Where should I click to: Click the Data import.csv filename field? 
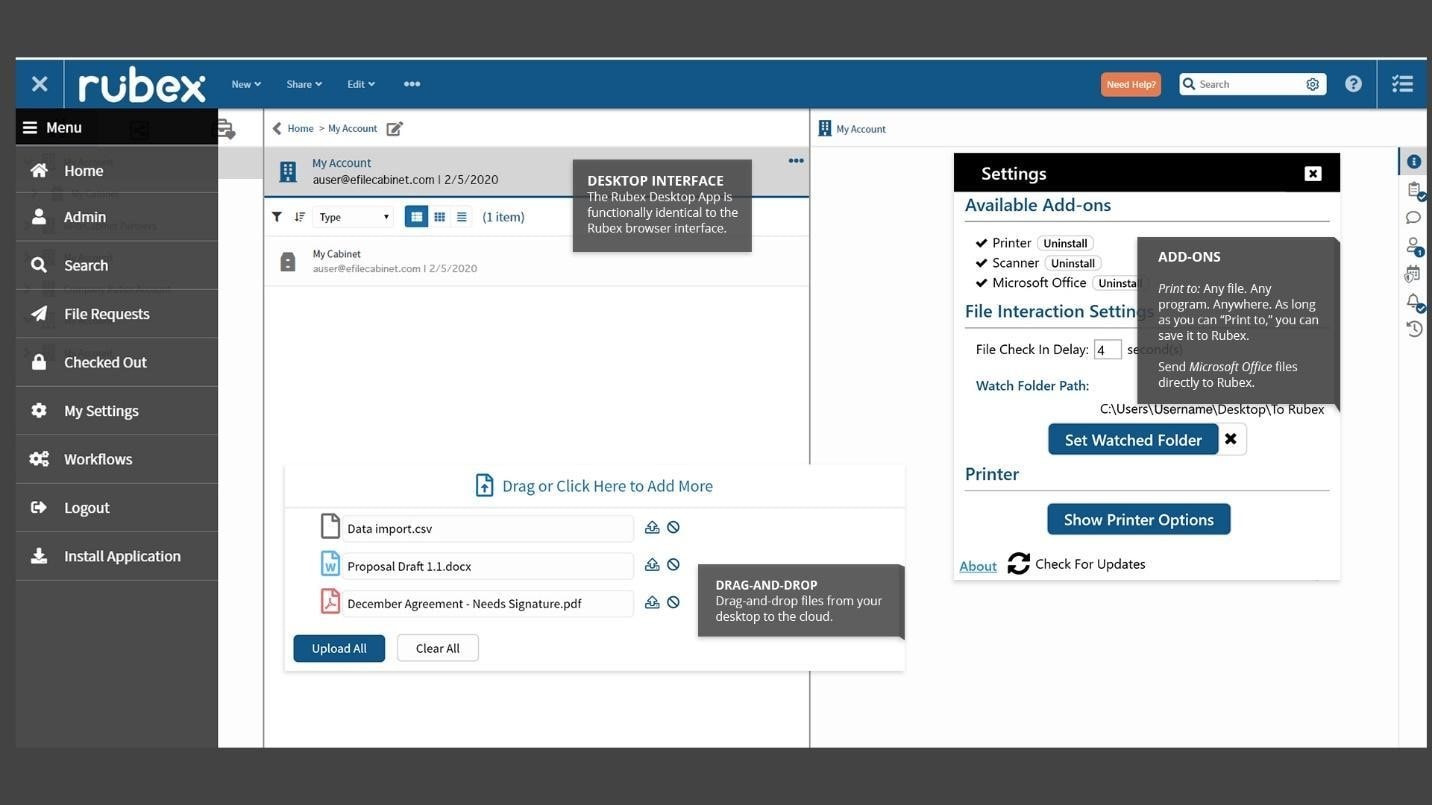488,528
